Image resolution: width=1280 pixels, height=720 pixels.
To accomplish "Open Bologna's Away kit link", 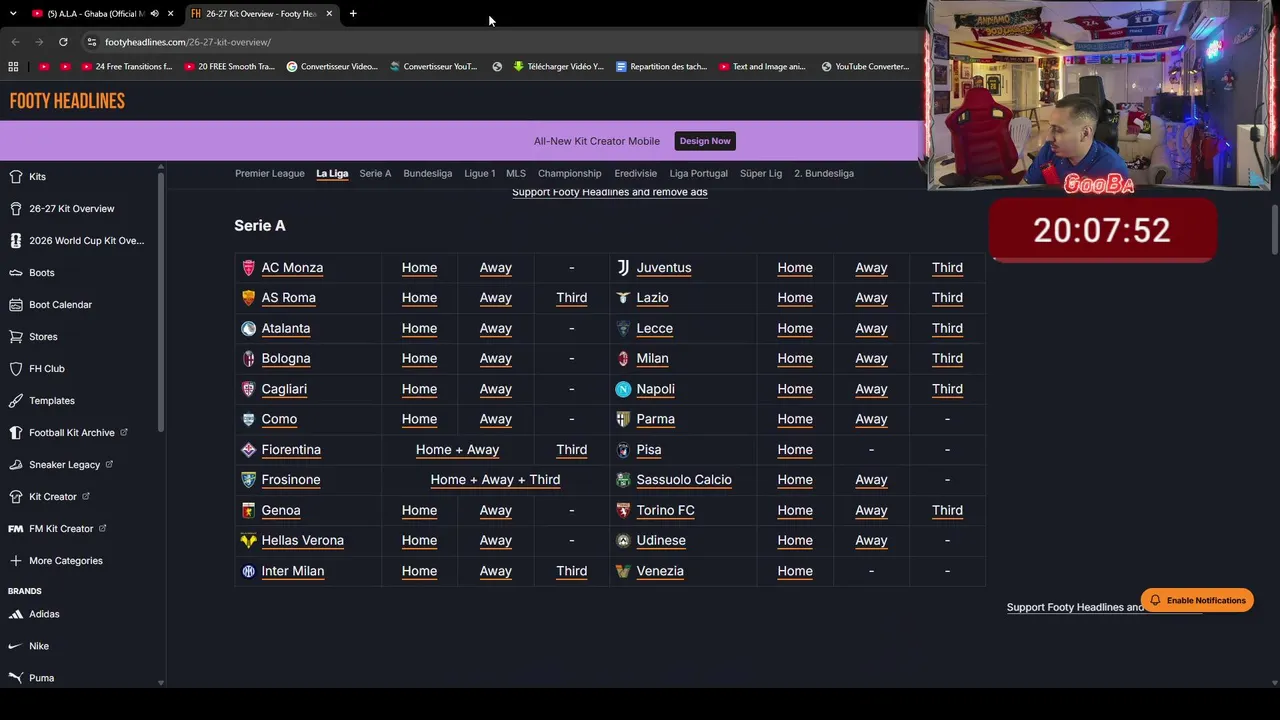I will tap(495, 358).
